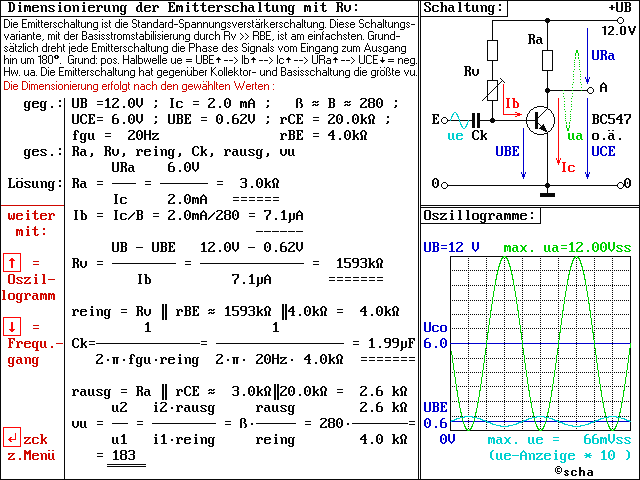
Task: Click the up-arrow key icon for Oszillogramm
Action: click(12, 263)
